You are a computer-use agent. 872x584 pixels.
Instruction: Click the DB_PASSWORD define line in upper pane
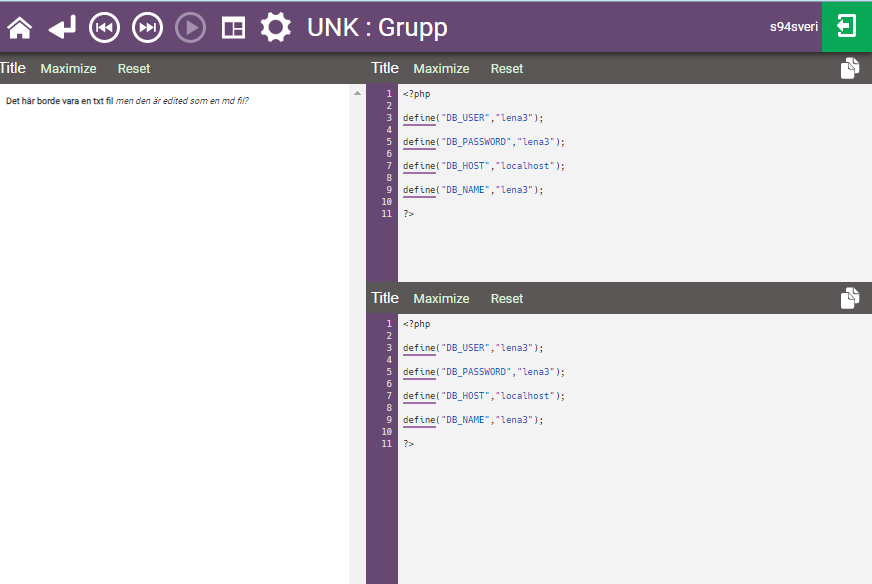coord(484,142)
